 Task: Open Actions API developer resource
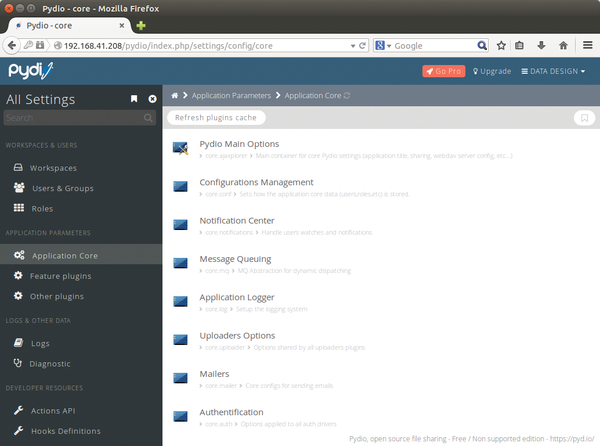(53, 410)
